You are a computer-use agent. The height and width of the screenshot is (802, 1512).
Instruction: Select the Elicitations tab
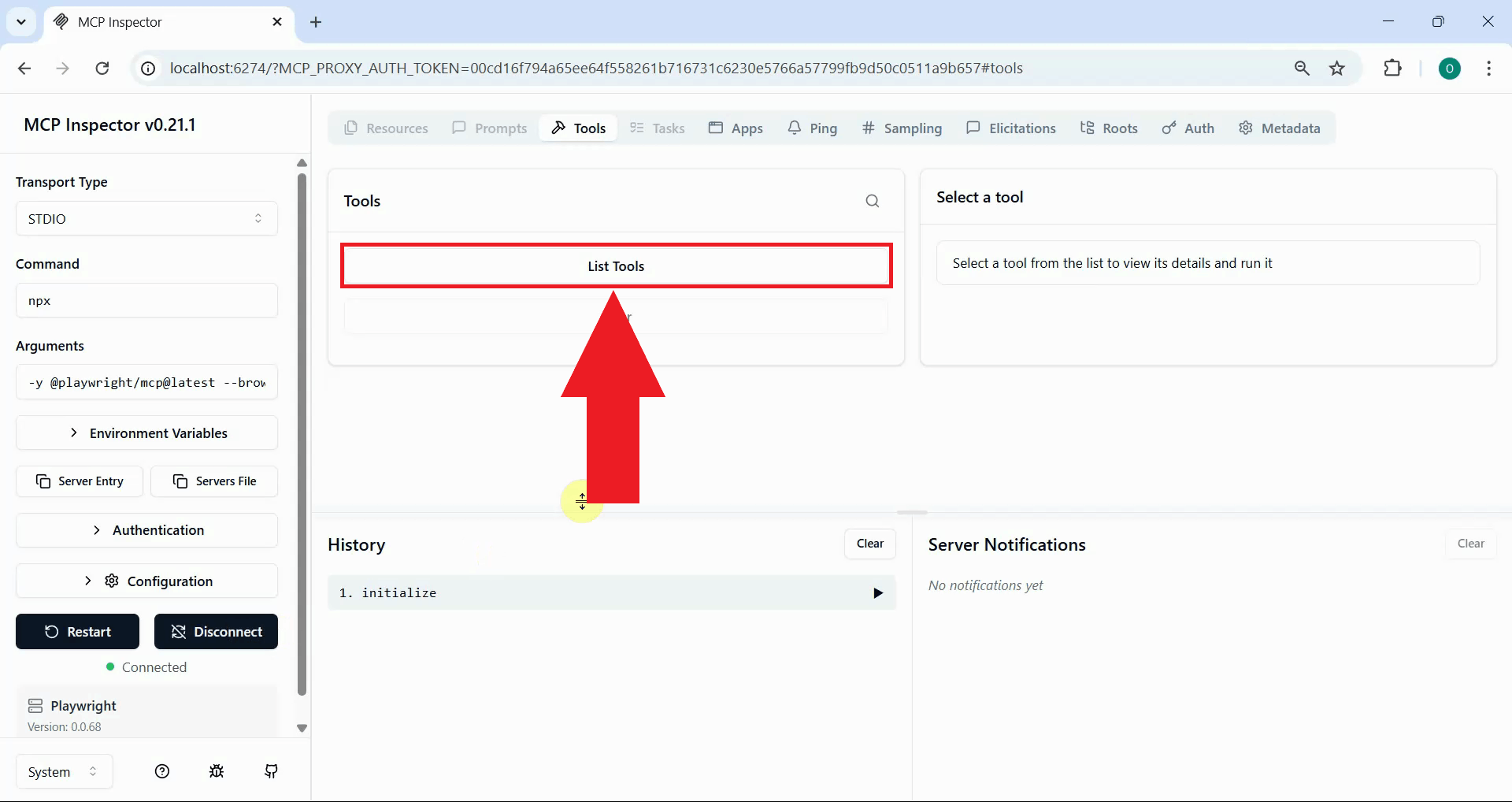pyautogui.click(x=1012, y=128)
